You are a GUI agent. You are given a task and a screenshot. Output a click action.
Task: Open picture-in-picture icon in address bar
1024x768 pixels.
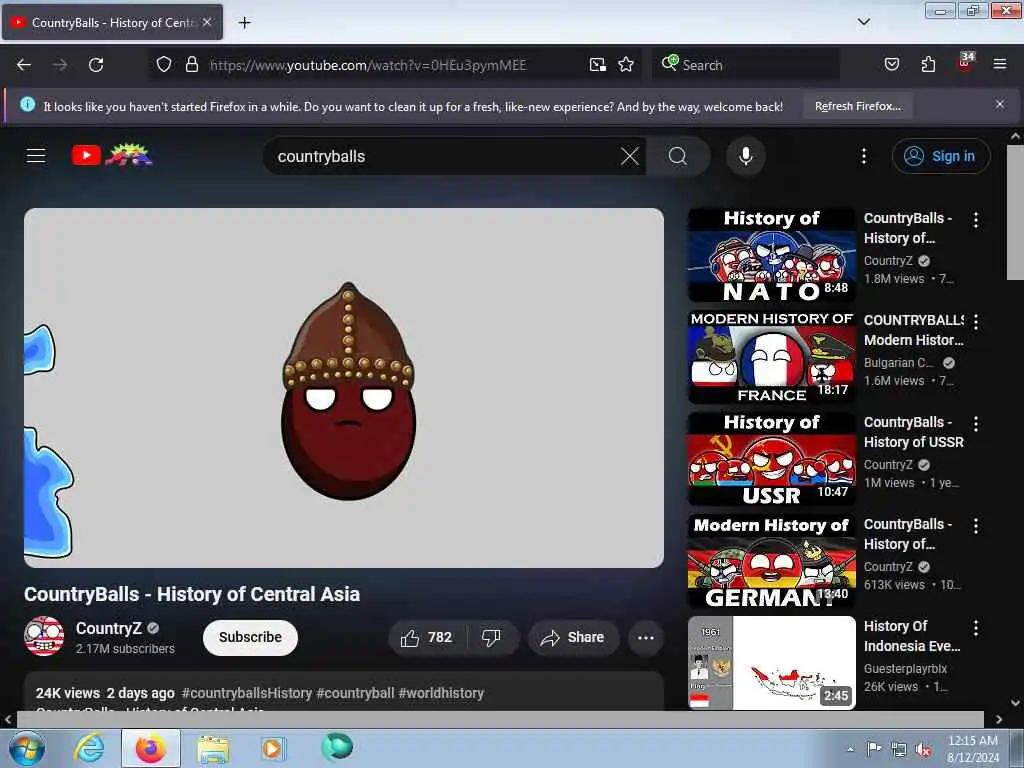click(x=598, y=64)
